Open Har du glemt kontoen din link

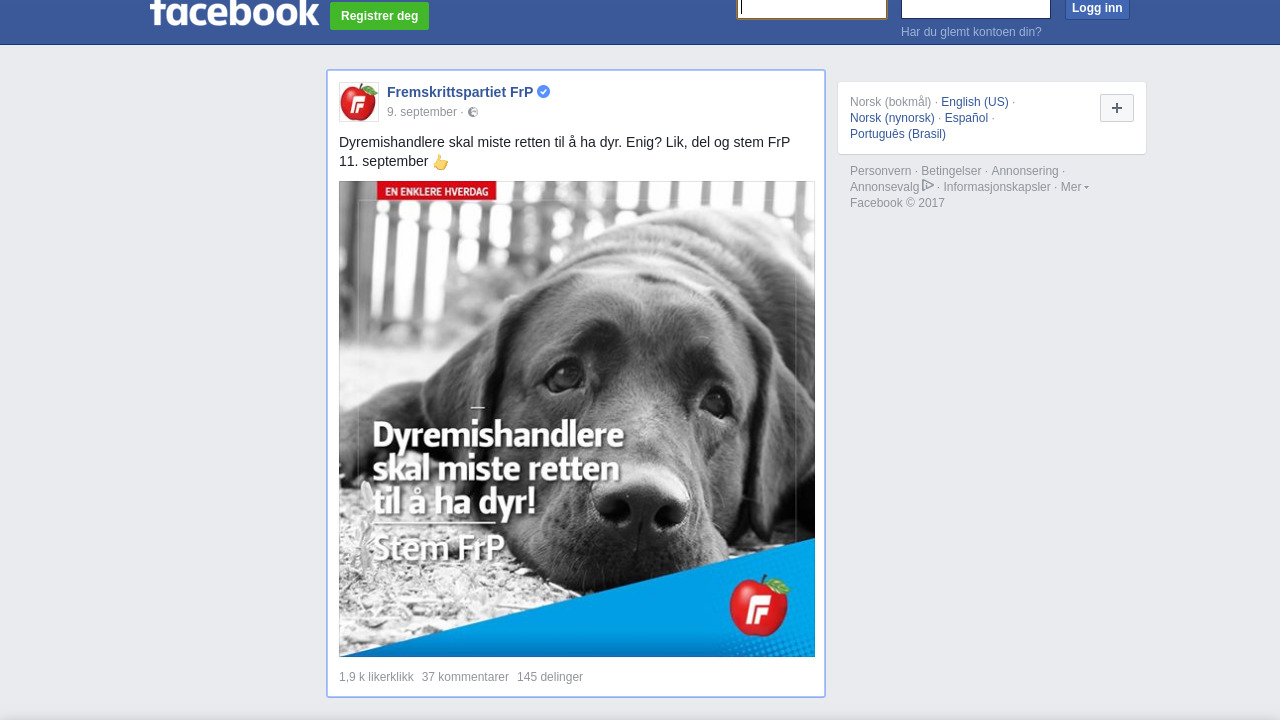pyautogui.click(x=971, y=32)
